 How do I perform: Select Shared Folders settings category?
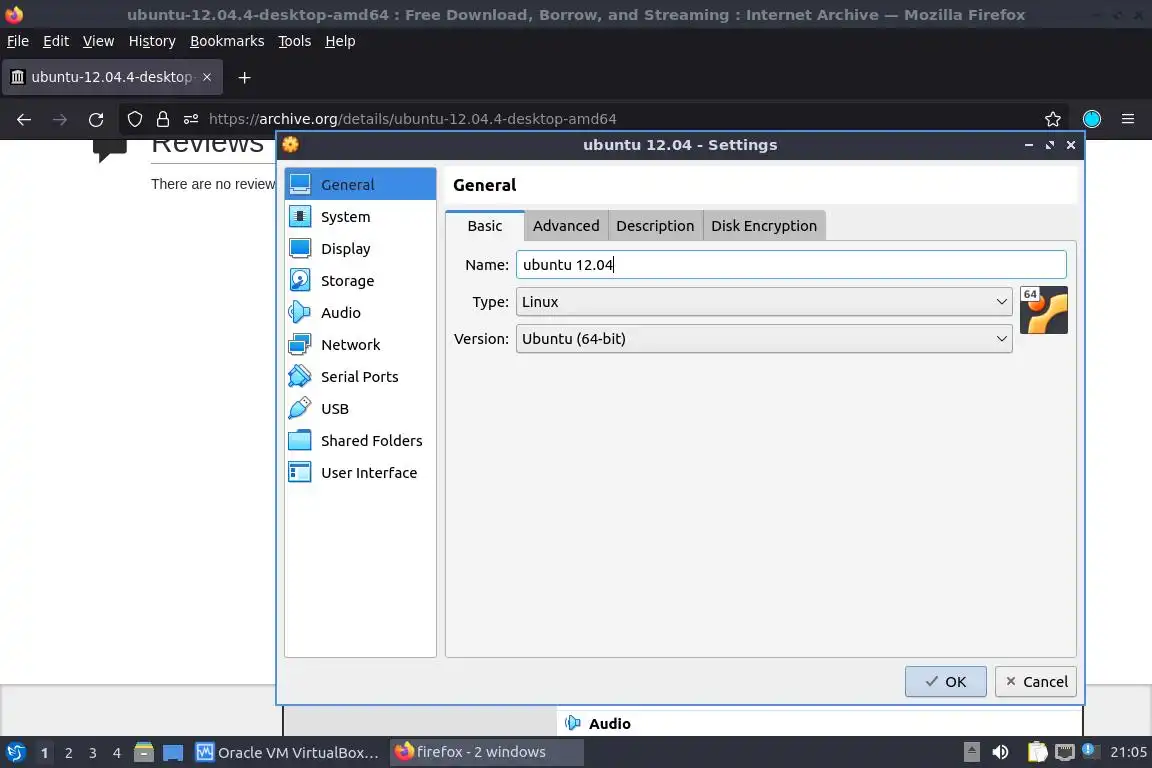pyautogui.click(x=360, y=440)
